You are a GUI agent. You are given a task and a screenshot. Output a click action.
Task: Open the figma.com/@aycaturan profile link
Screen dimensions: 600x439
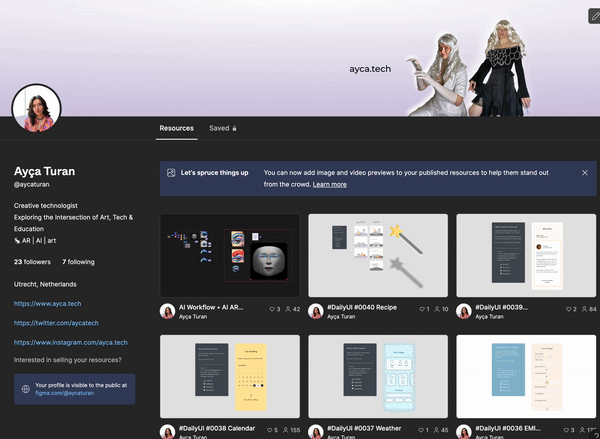[64, 393]
